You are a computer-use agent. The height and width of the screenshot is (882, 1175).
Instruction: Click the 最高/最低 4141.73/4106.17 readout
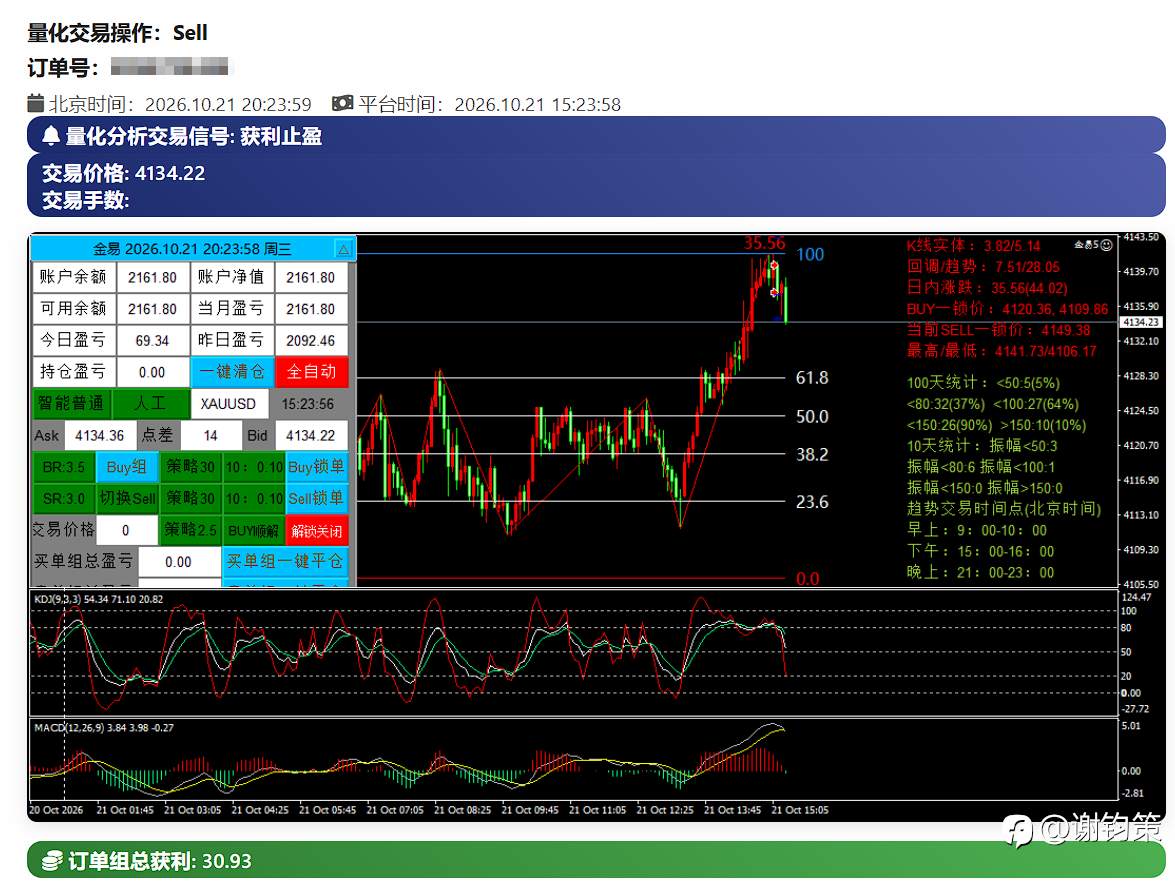1001,350
